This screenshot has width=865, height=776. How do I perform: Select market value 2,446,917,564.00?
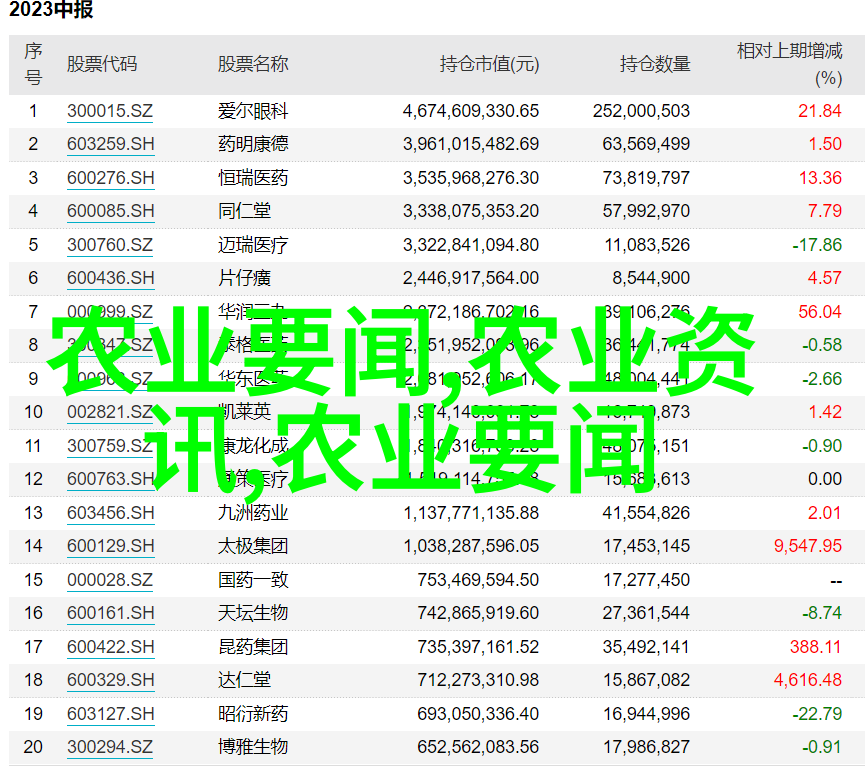coord(471,277)
